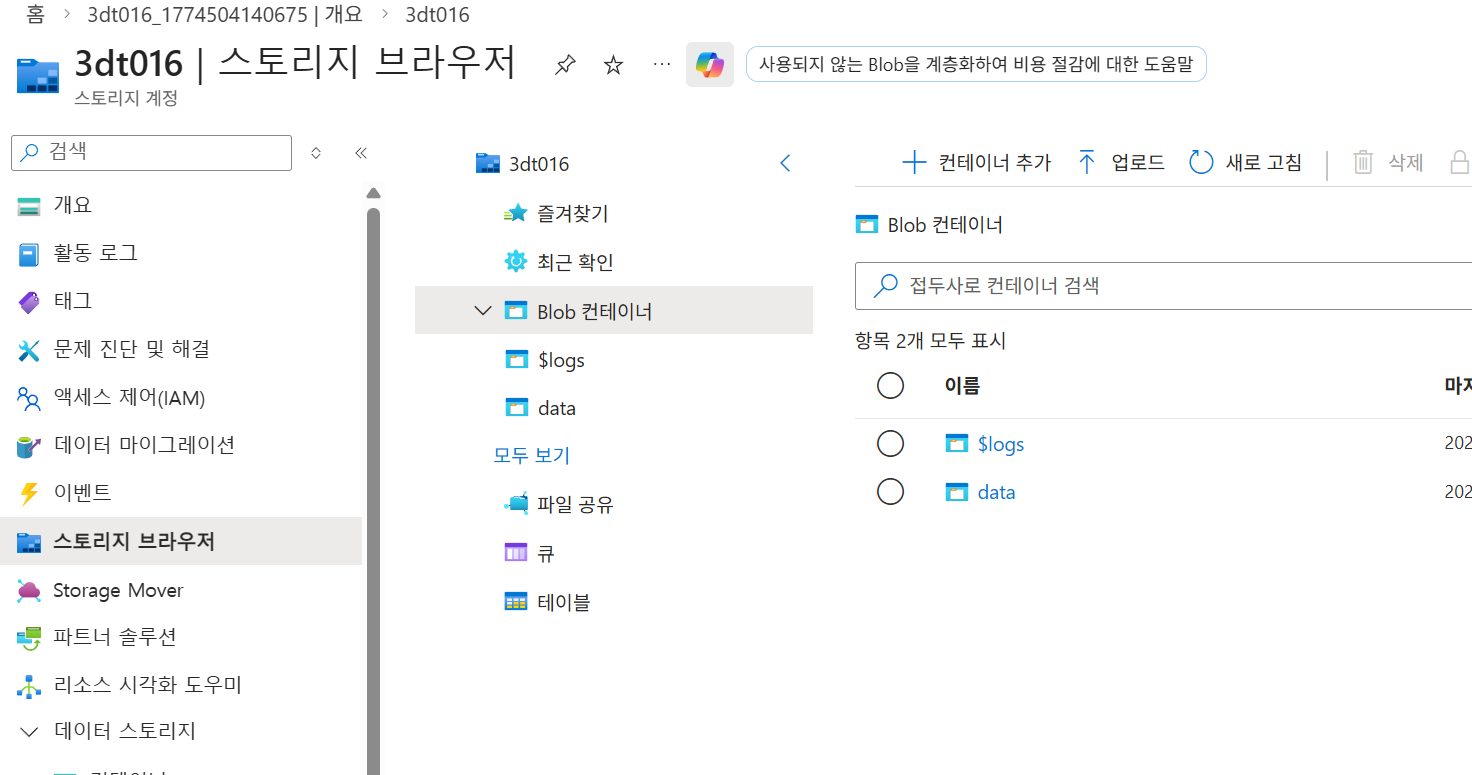Viewport: 1472px width, 775px height.
Task: Open the data container link in the list
Action: coord(997,492)
